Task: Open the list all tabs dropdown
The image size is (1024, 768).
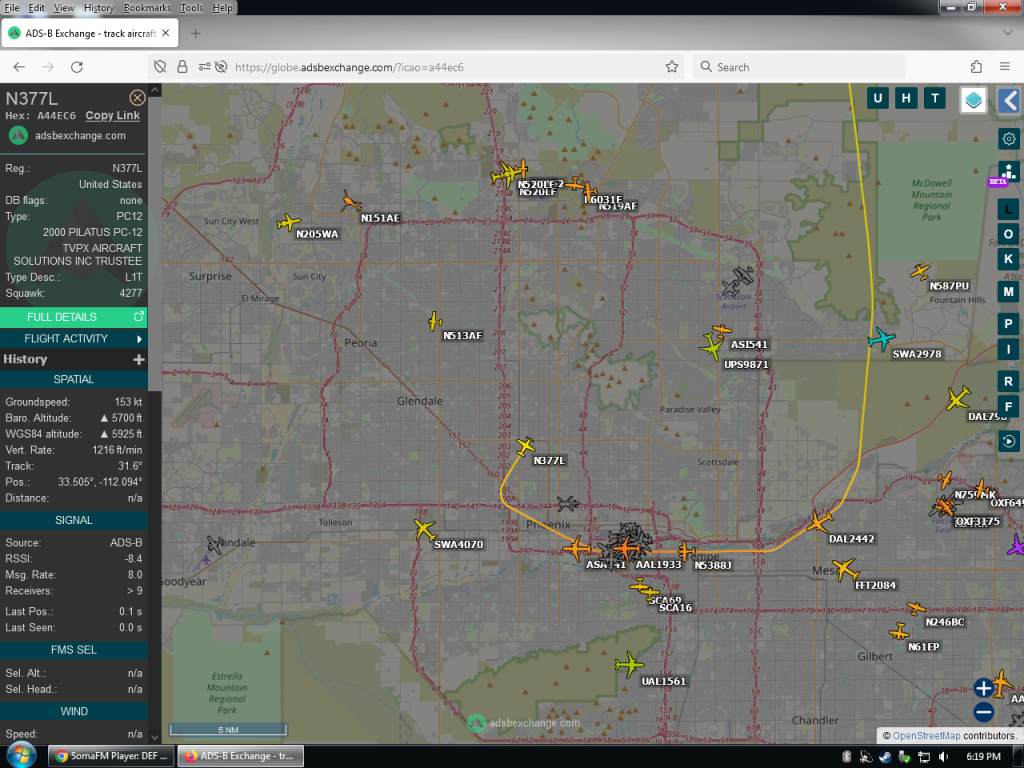Action: pos(1007,33)
